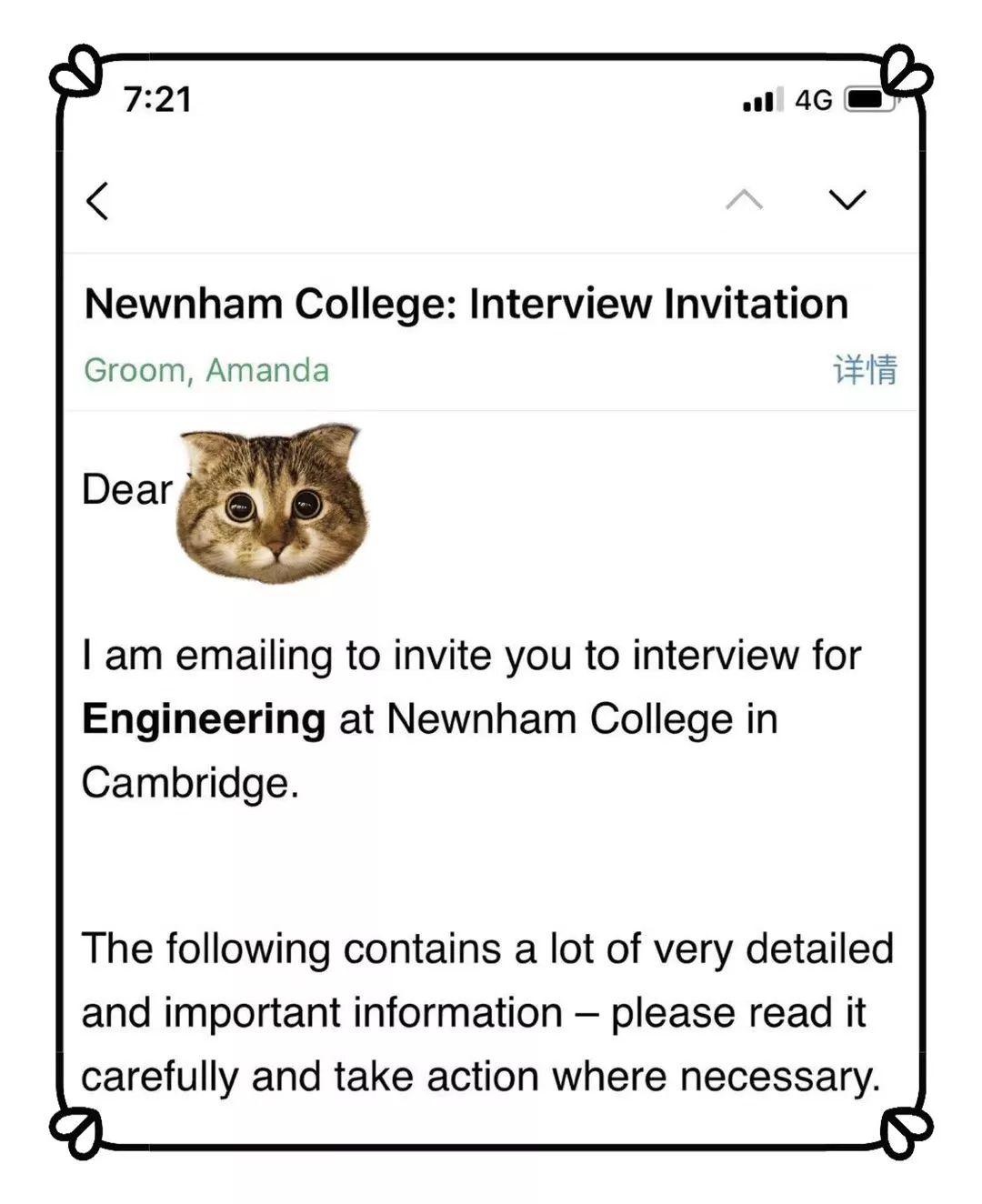Click the cat face sticker

point(273,503)
